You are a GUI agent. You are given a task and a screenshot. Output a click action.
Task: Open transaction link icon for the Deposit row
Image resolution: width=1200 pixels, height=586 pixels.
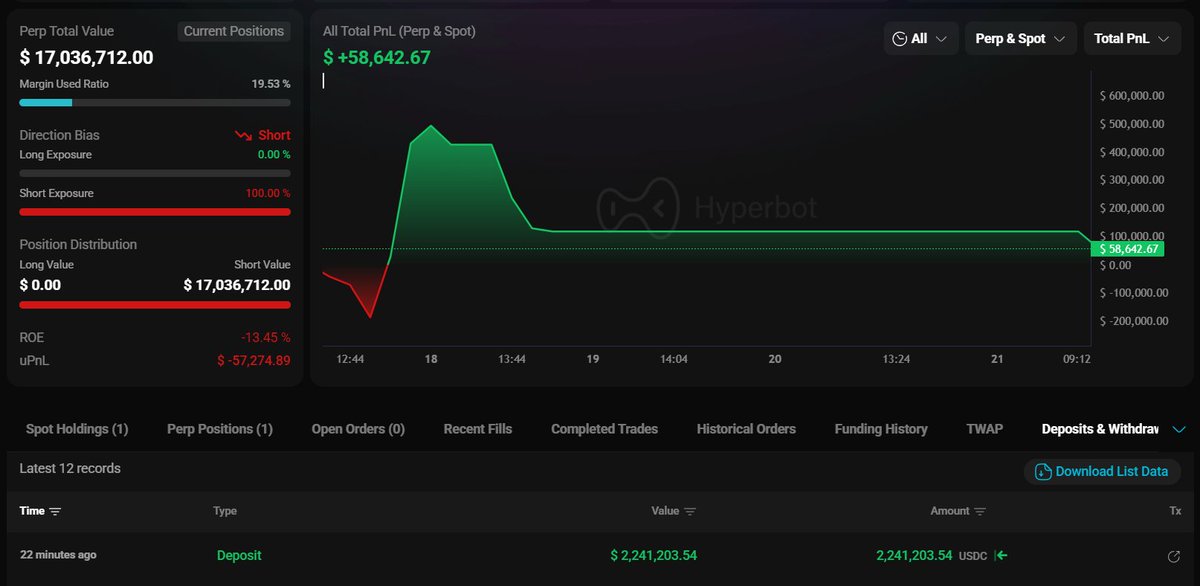coord(1174,556)
